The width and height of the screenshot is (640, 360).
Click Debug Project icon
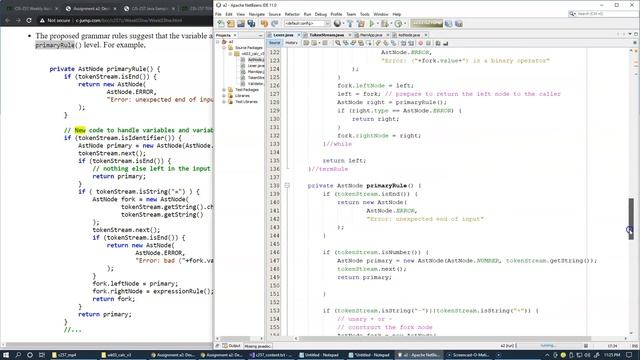[x=384, y=24]
